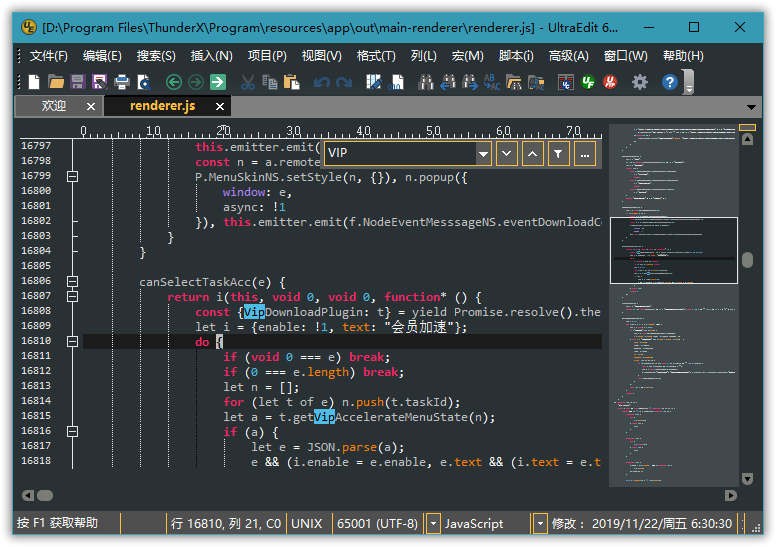
Task: Collapse the code fold at line 16799
Action: pyautogui.click(x=72, y=176)
